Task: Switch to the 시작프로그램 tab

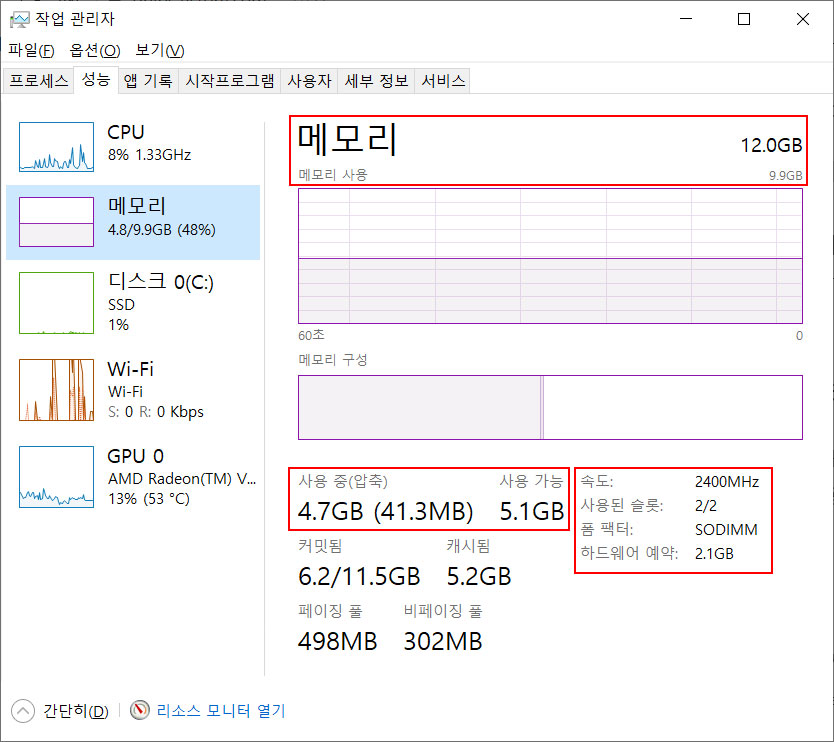Action: [x=230, y=81]
